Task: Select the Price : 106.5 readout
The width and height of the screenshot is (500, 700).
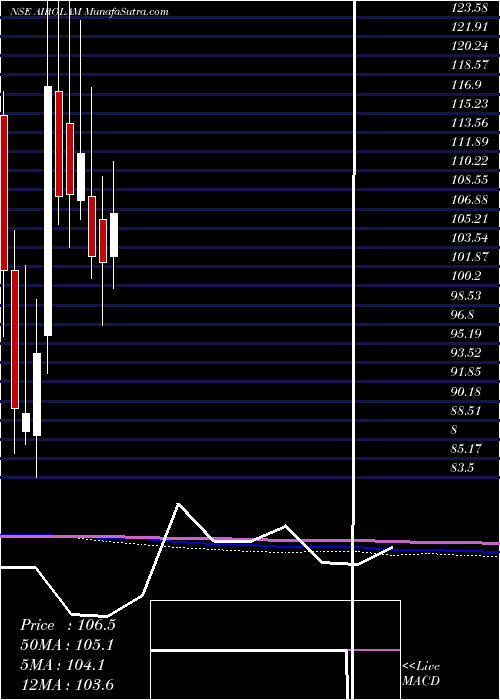Action: (x=68, y=625)
